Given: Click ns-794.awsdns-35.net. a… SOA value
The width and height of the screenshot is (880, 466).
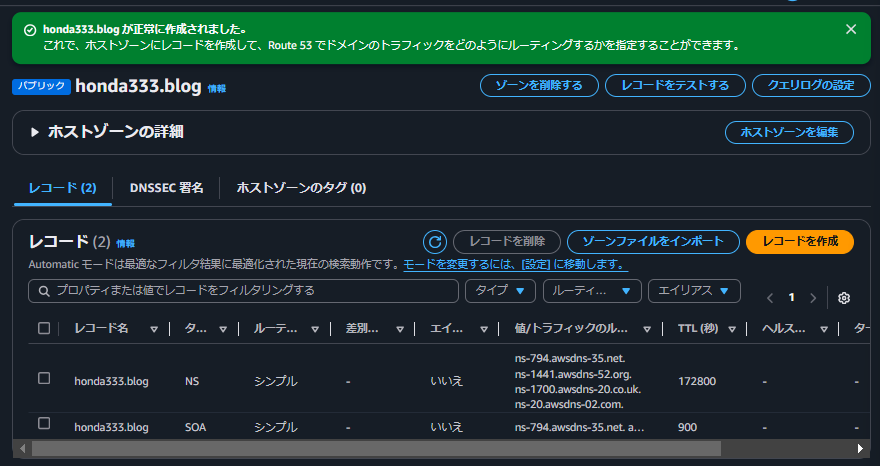Looking at the screenshot, I should pyautogui.click(x=579, y=428).
